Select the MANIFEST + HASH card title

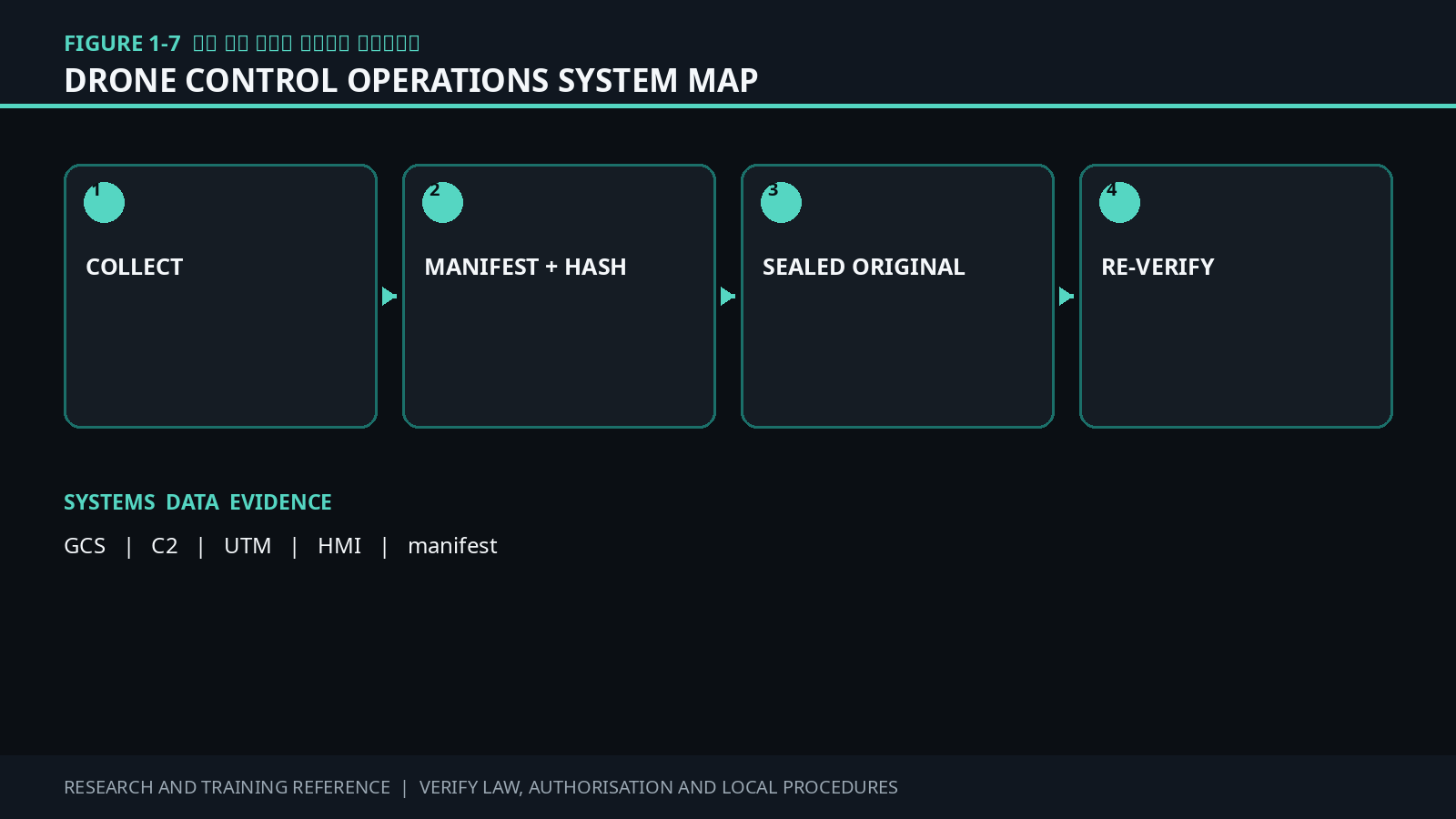pyautogui.click(x=525, y=267)
